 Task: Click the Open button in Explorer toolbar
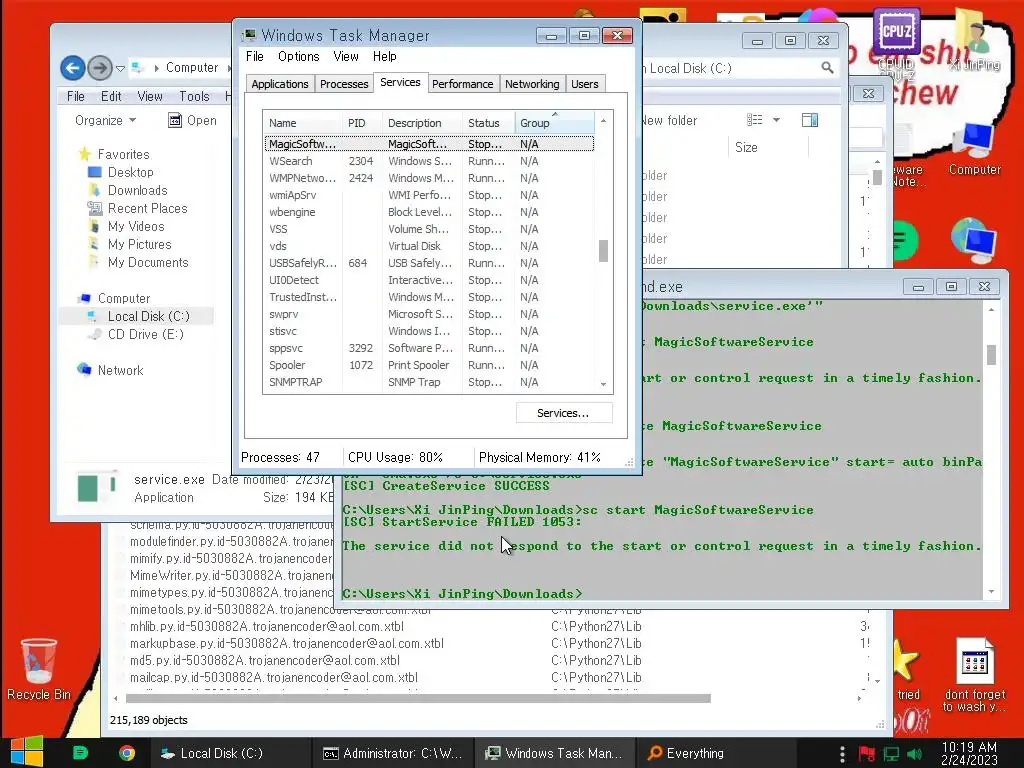click(193, 120)
